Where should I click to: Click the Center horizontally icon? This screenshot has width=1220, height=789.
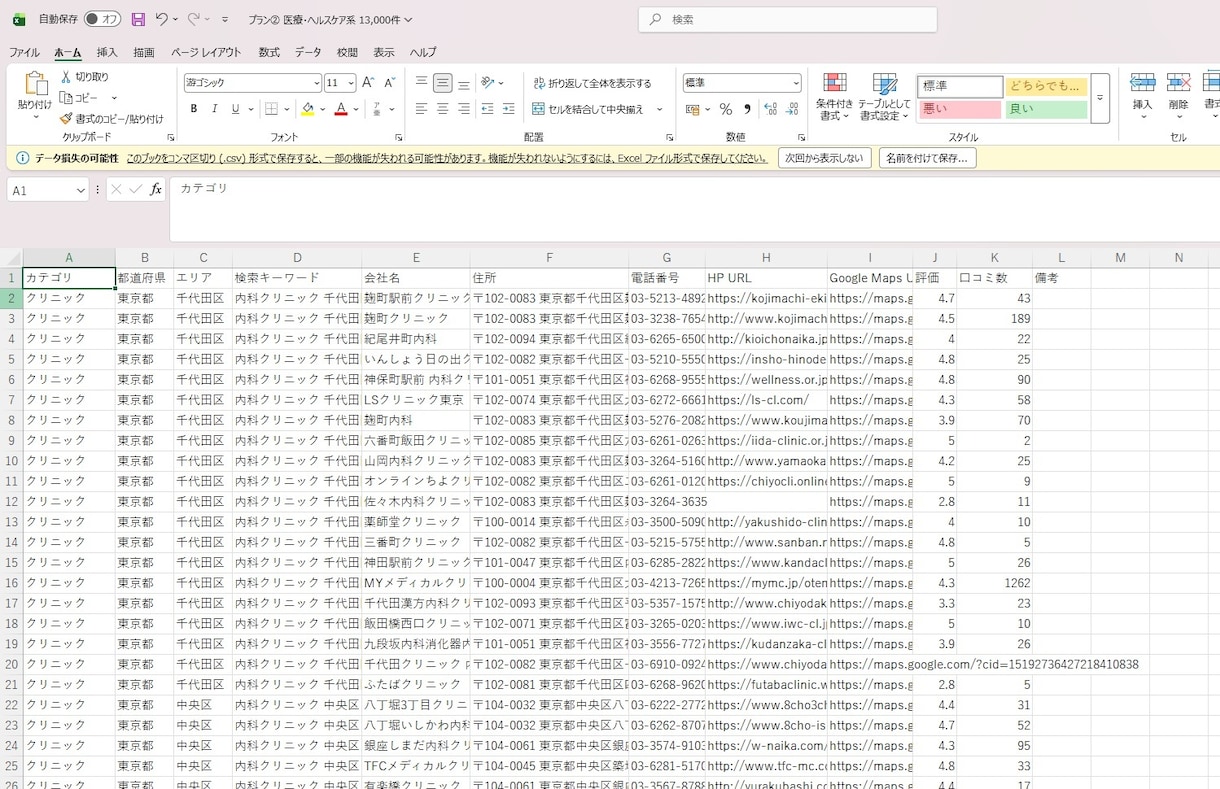443,109
